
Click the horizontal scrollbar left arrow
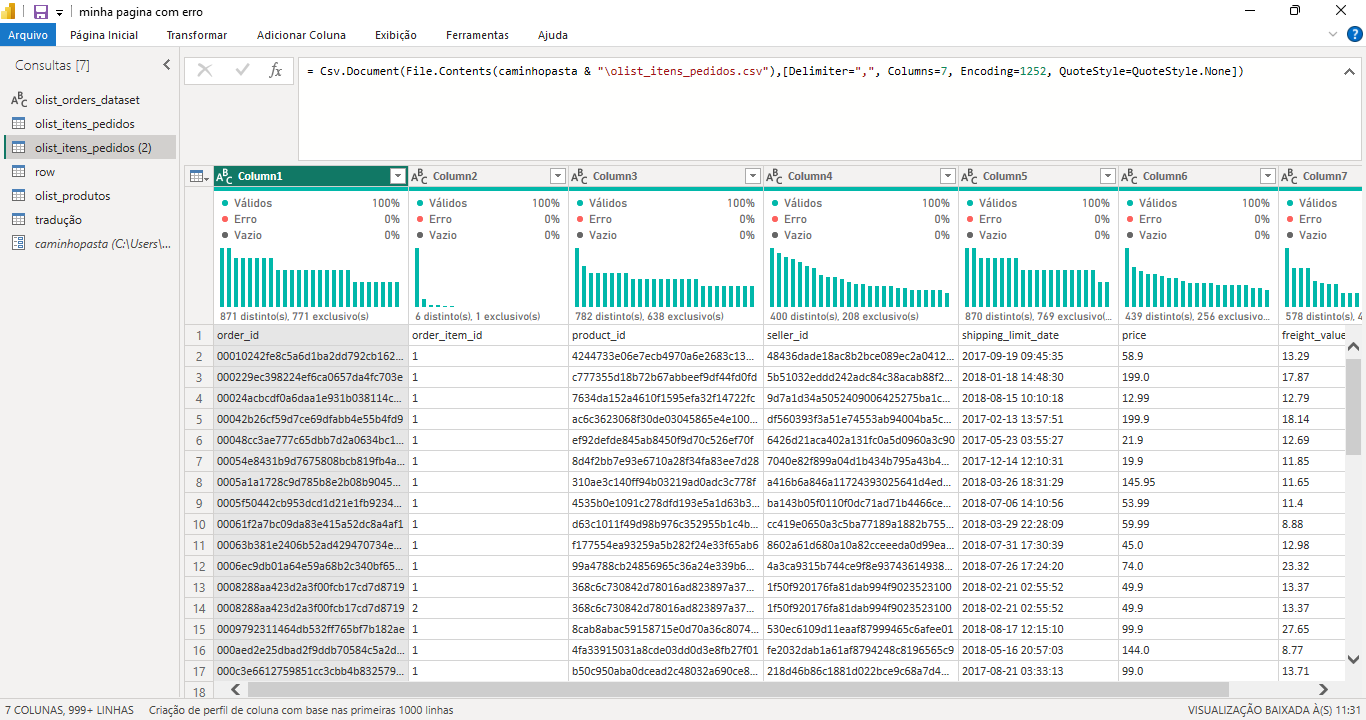237,689
